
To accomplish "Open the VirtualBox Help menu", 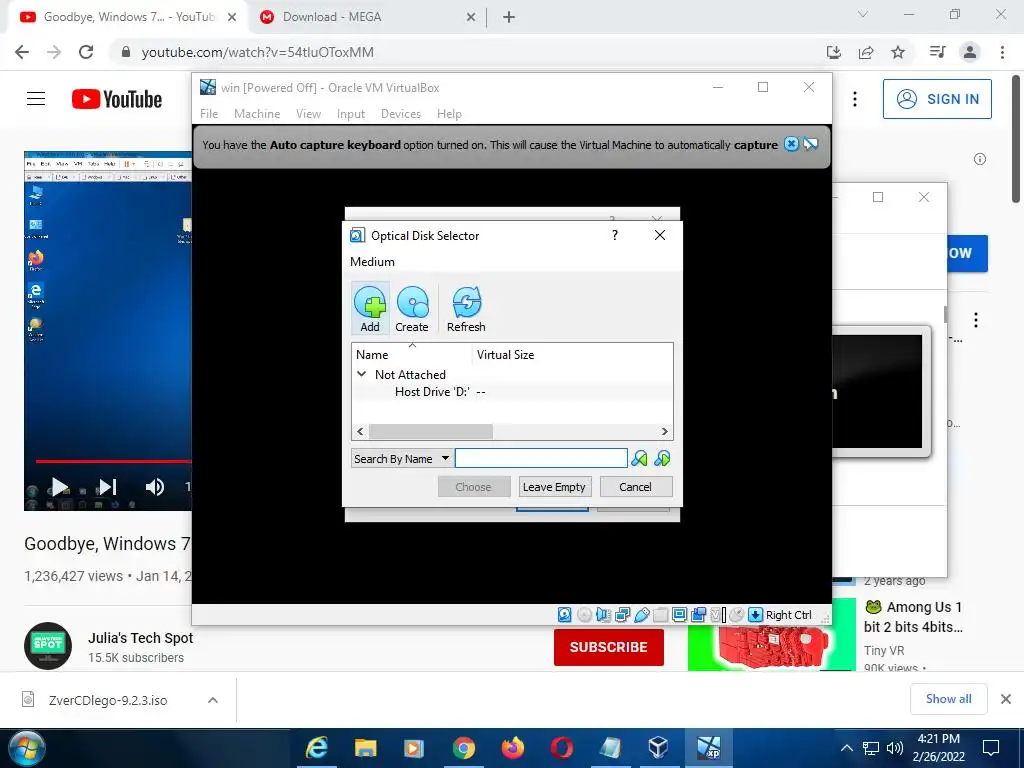I will click(449, 114).
